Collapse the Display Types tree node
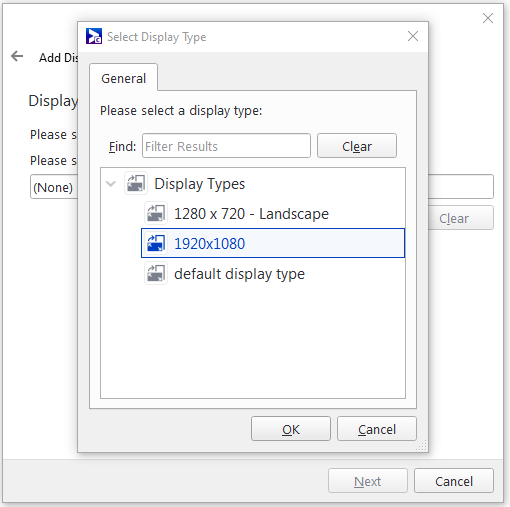 click(x=111, y=184)
